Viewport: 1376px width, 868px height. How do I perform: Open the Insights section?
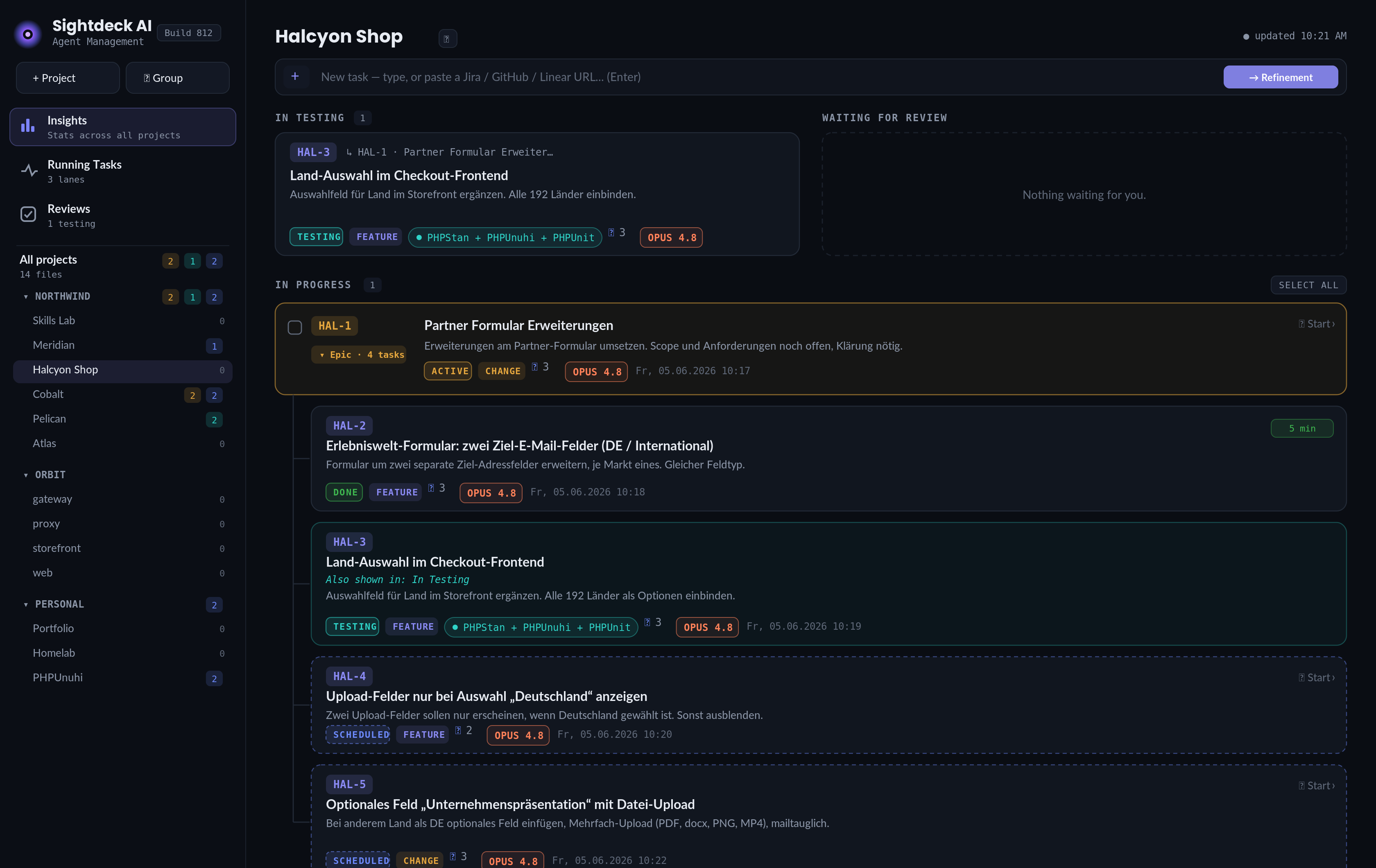tap(123, 127)
